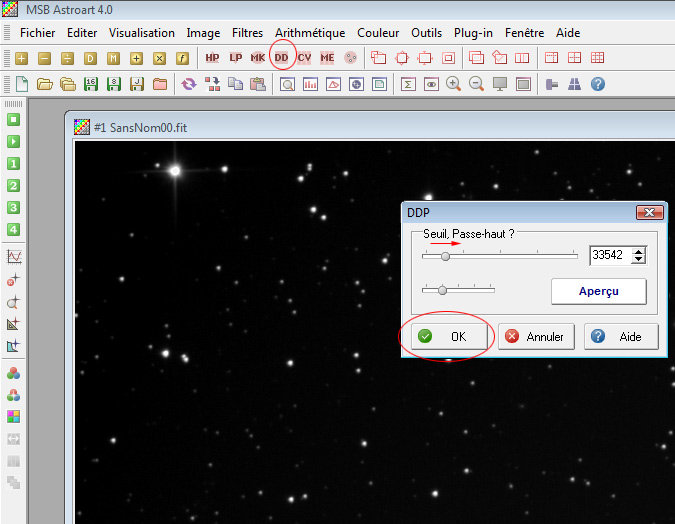Click the RGB color balls sidebar icon

coord(13,373)
